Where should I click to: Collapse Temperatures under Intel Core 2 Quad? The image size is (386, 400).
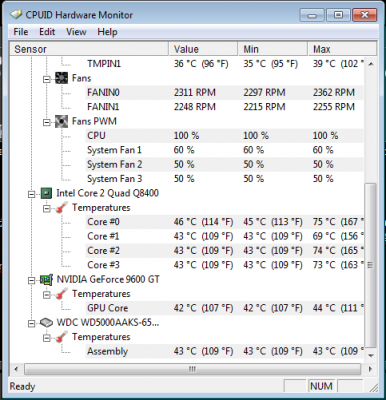pyautogui.click(x=47, y=209)
